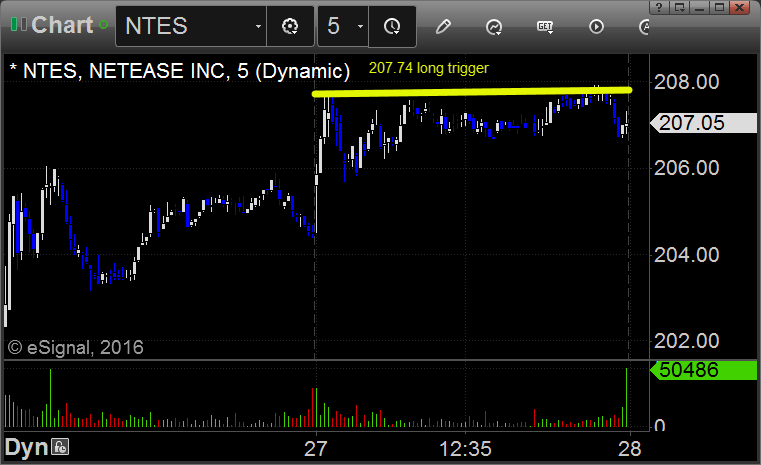
Task: Click the green 50486 volume marker
Action: coord(703,370)
